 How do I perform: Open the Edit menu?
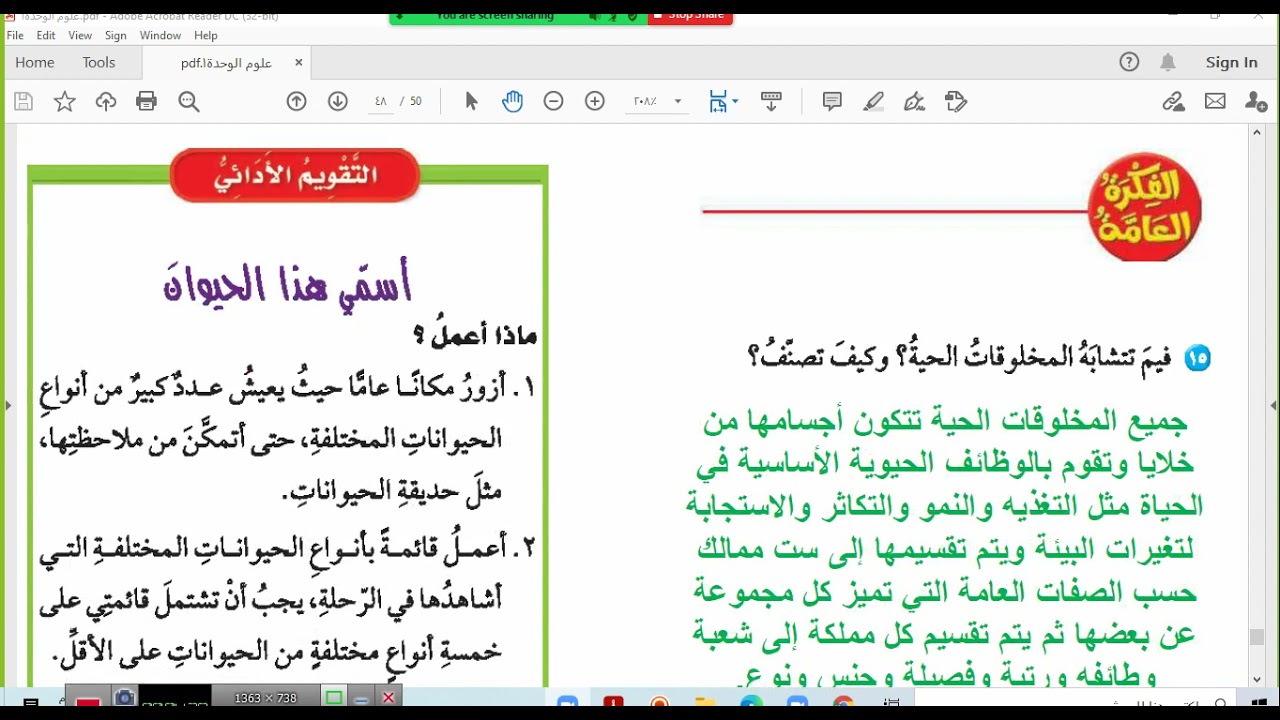click(46, 35)
